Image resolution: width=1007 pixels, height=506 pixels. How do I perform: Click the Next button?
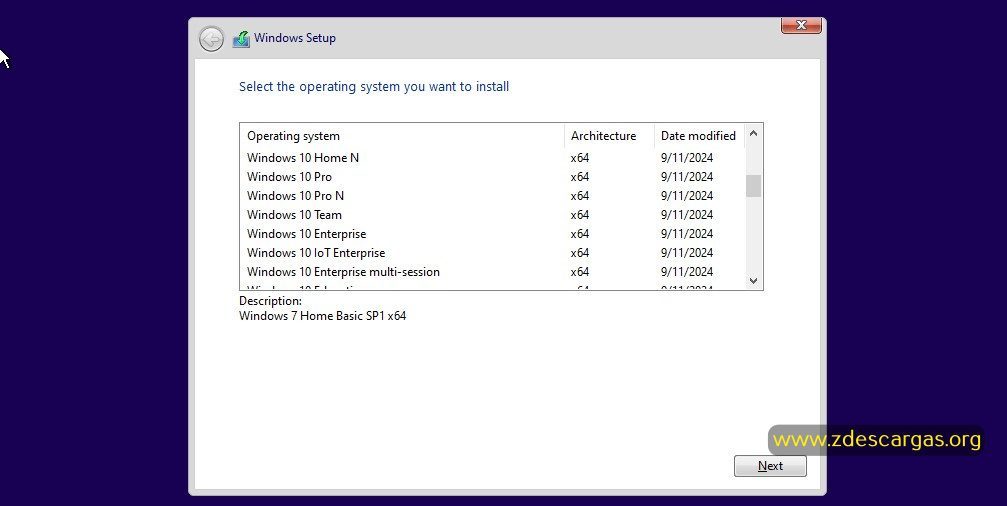[770, 466]
